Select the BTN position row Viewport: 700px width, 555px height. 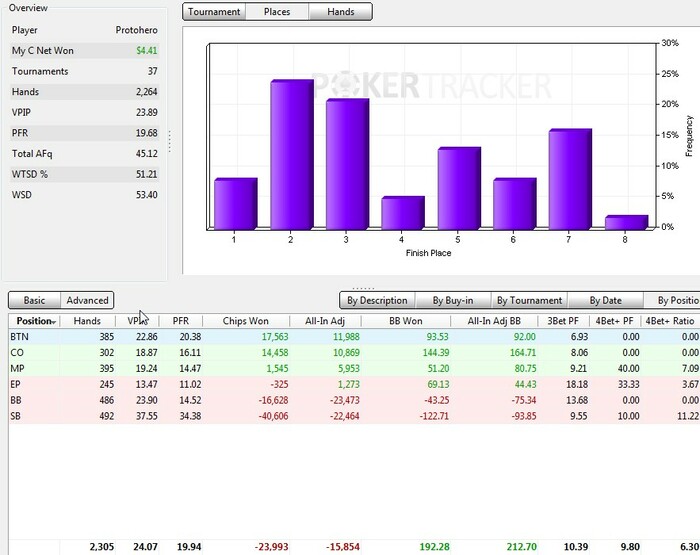pos(354,337)
